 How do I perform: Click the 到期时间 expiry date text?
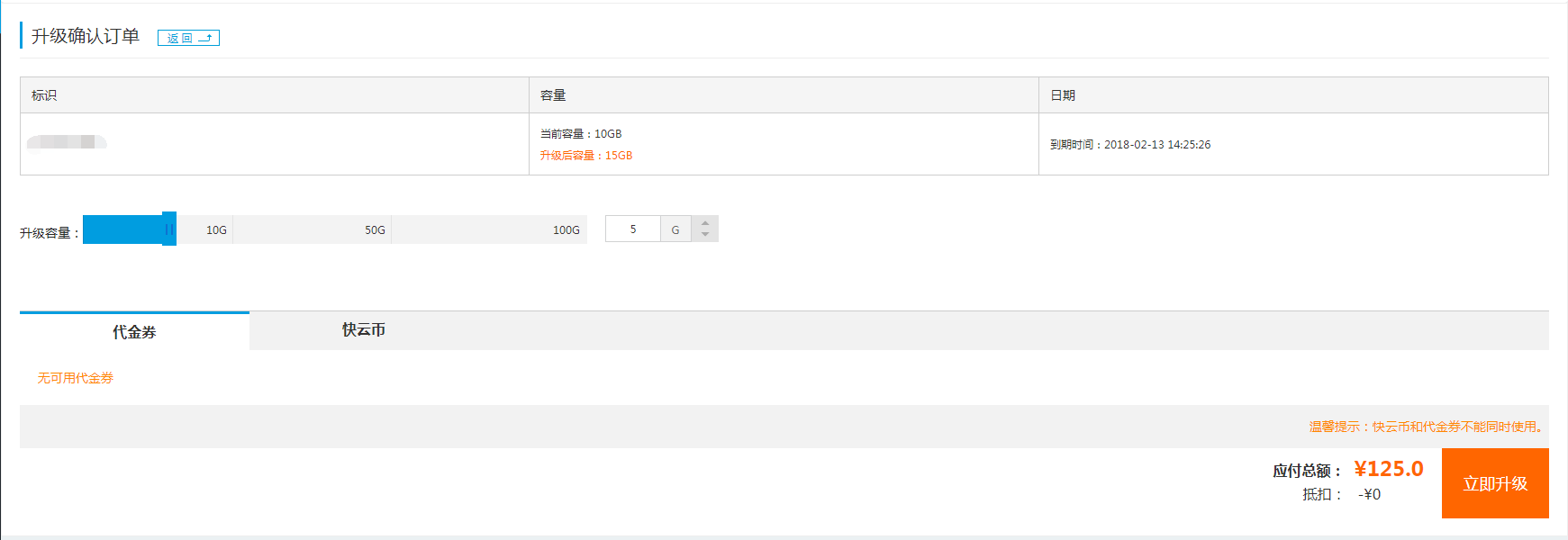[1130, 145]
